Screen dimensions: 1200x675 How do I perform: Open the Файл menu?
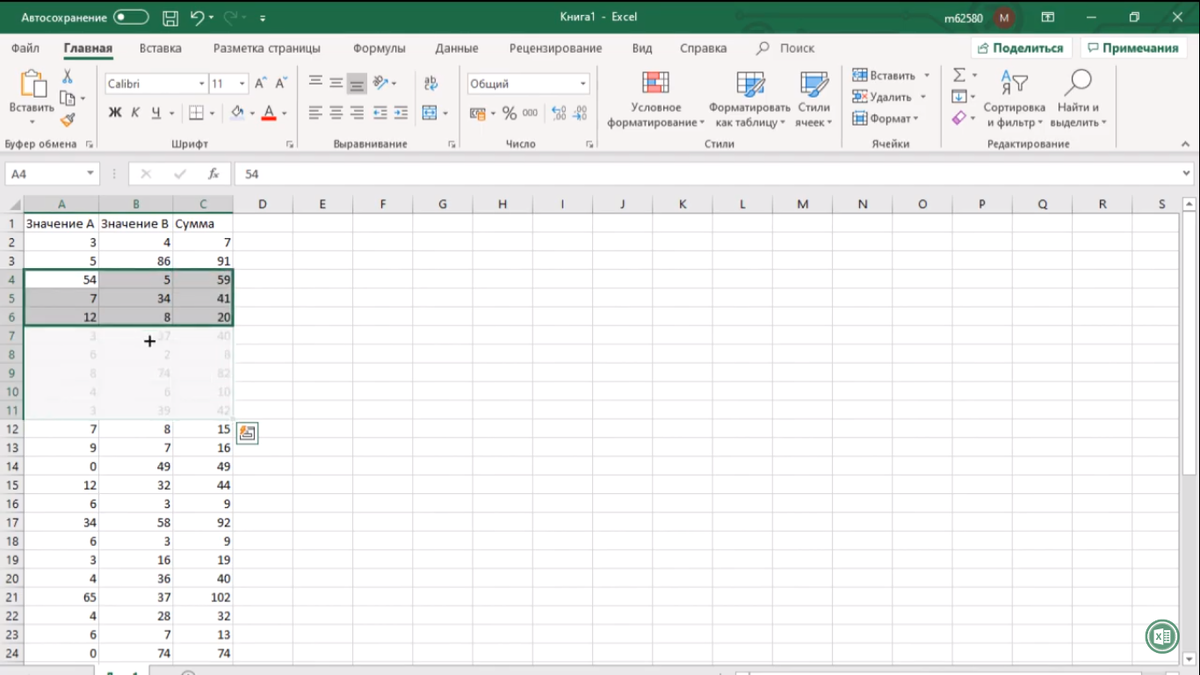(26, 48)
